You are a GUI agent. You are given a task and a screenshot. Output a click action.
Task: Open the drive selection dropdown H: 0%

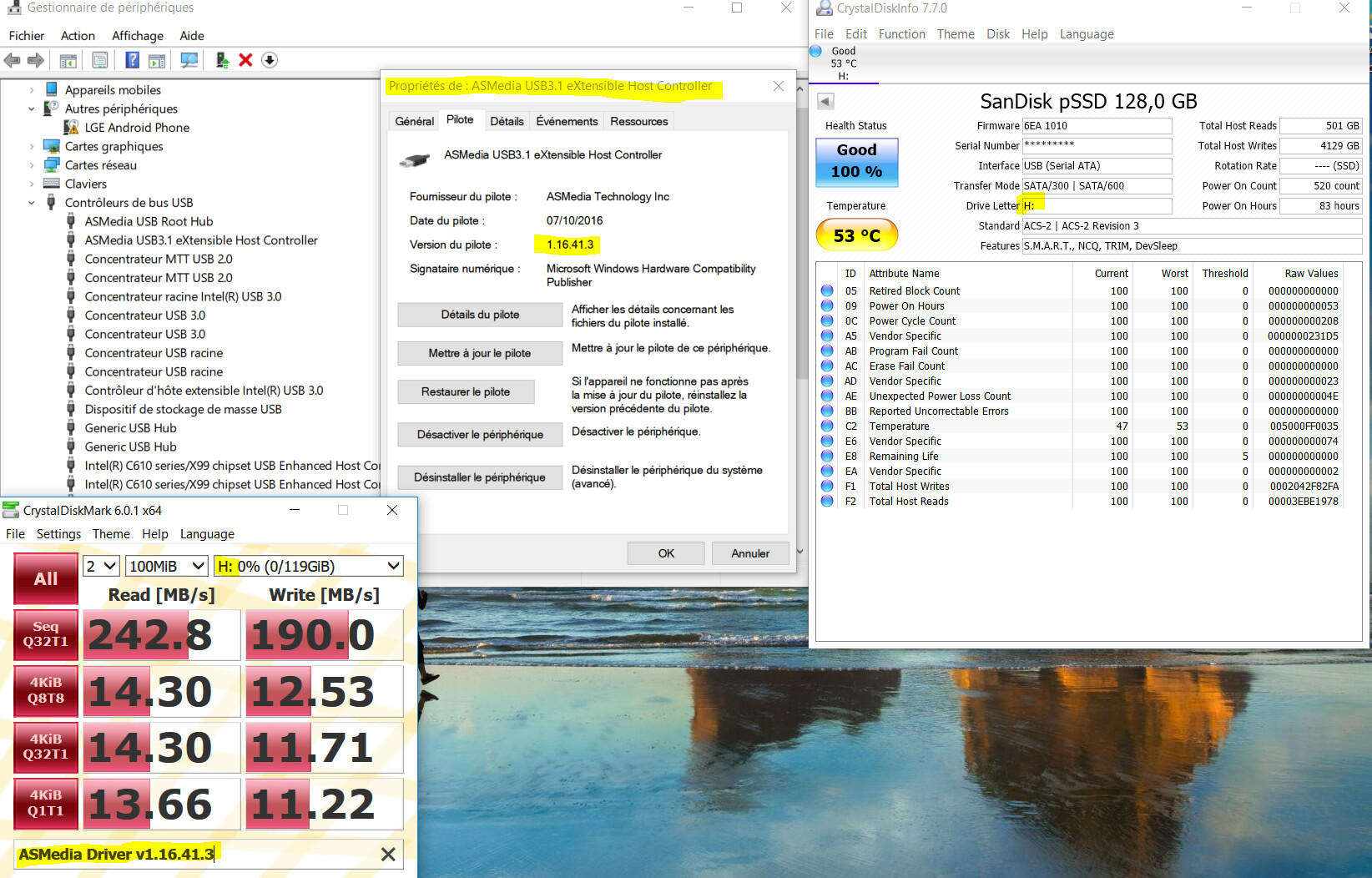point(309,566)
